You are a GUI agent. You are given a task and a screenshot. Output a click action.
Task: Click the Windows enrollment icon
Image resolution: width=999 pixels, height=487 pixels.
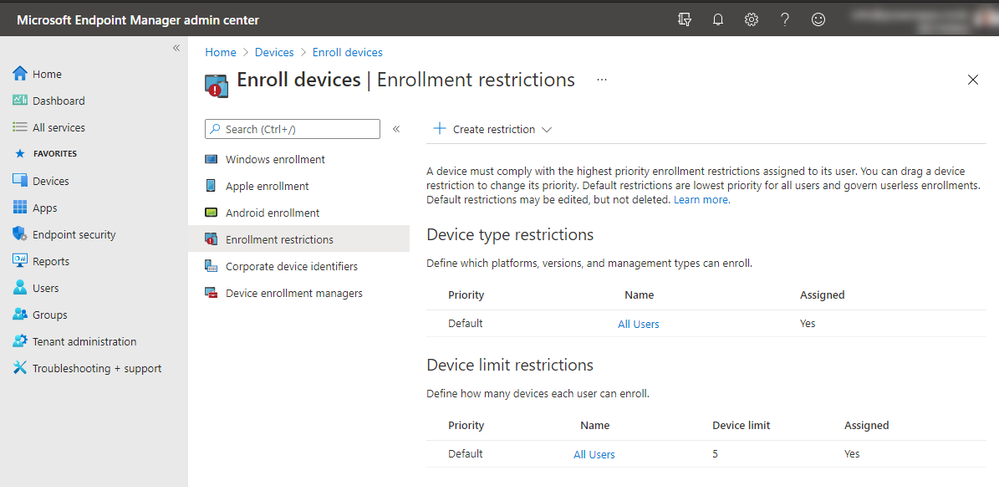(x=211, y=159)
